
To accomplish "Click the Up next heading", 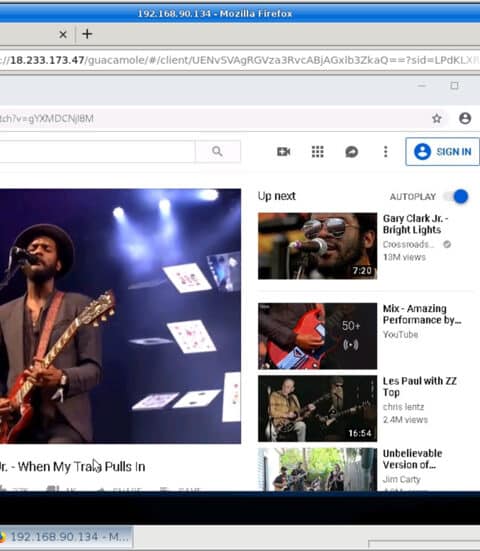I will click(x=277, y=196).
